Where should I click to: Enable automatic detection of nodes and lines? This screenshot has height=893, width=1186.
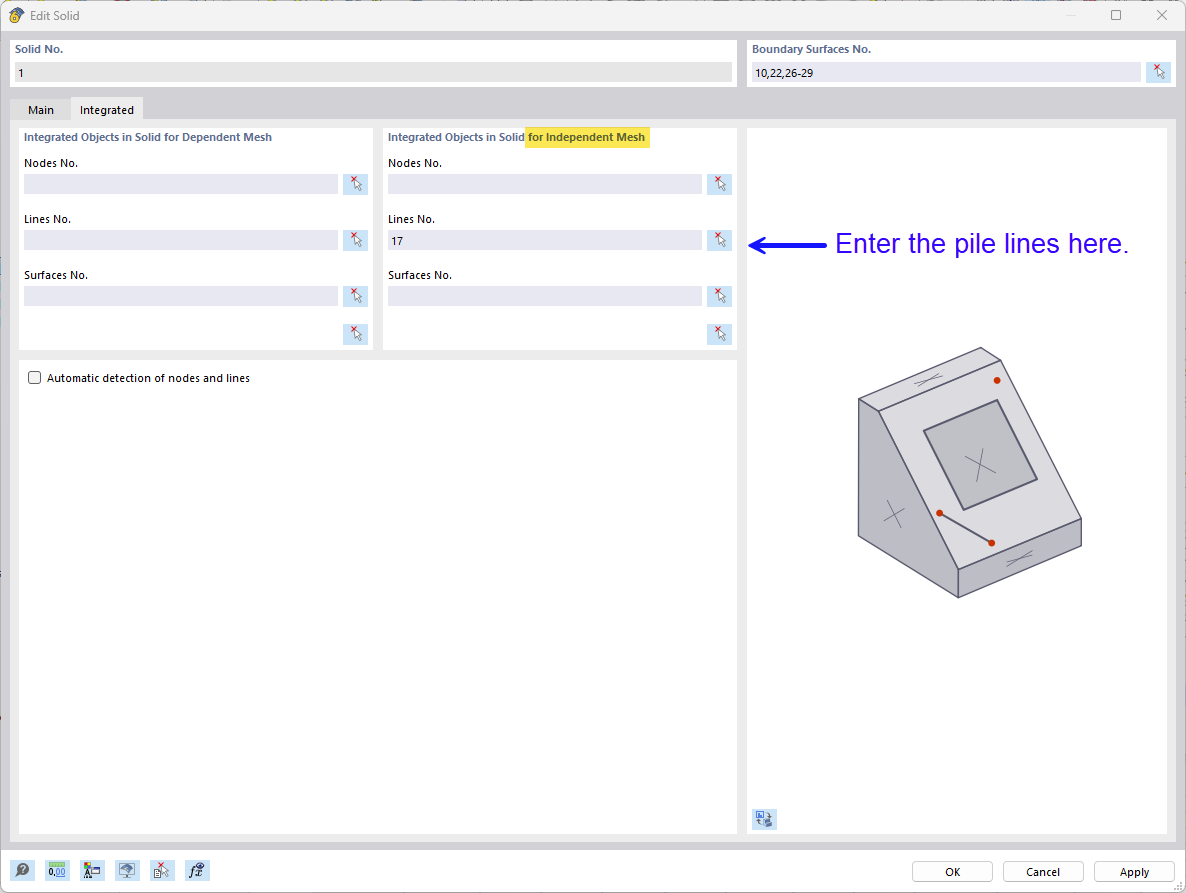click(34, 377)
